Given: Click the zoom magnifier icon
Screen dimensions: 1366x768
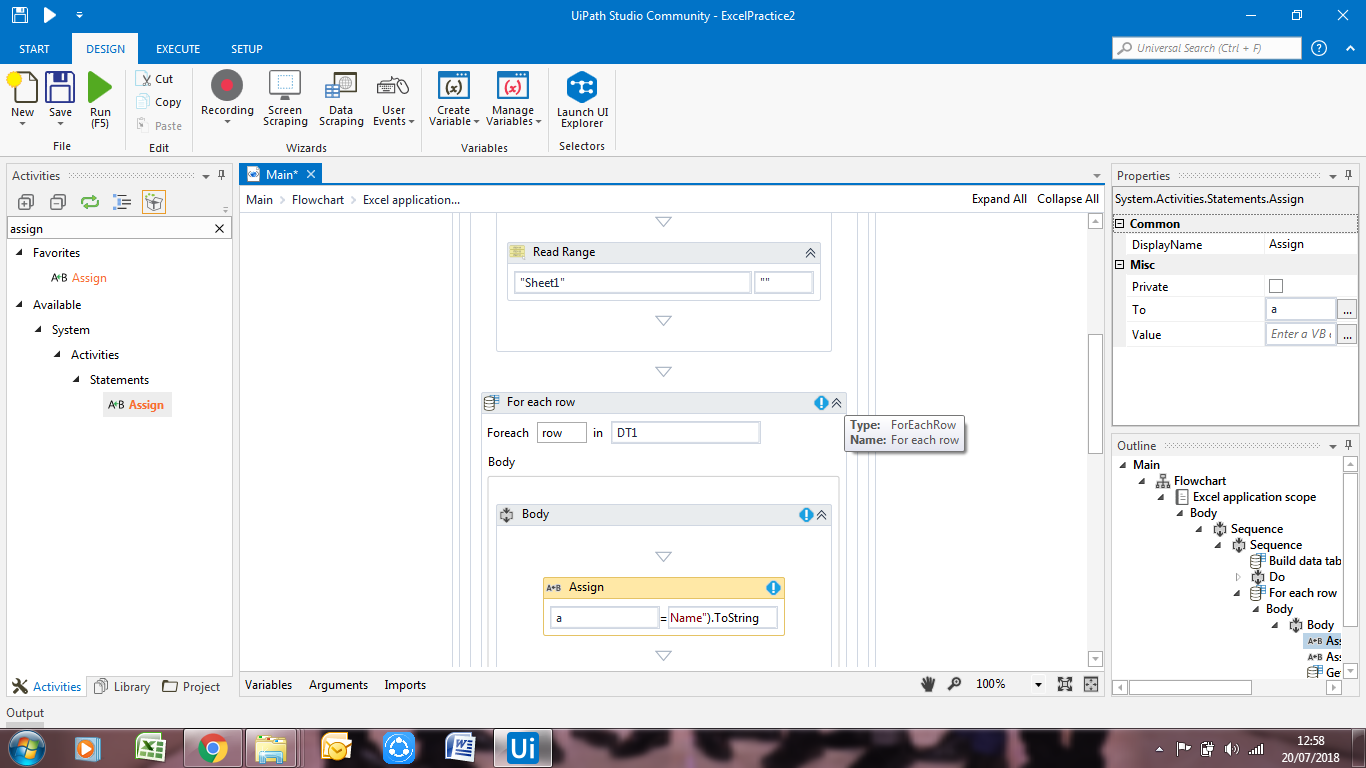Looking at the screenshot, I should tap(955, 684).
